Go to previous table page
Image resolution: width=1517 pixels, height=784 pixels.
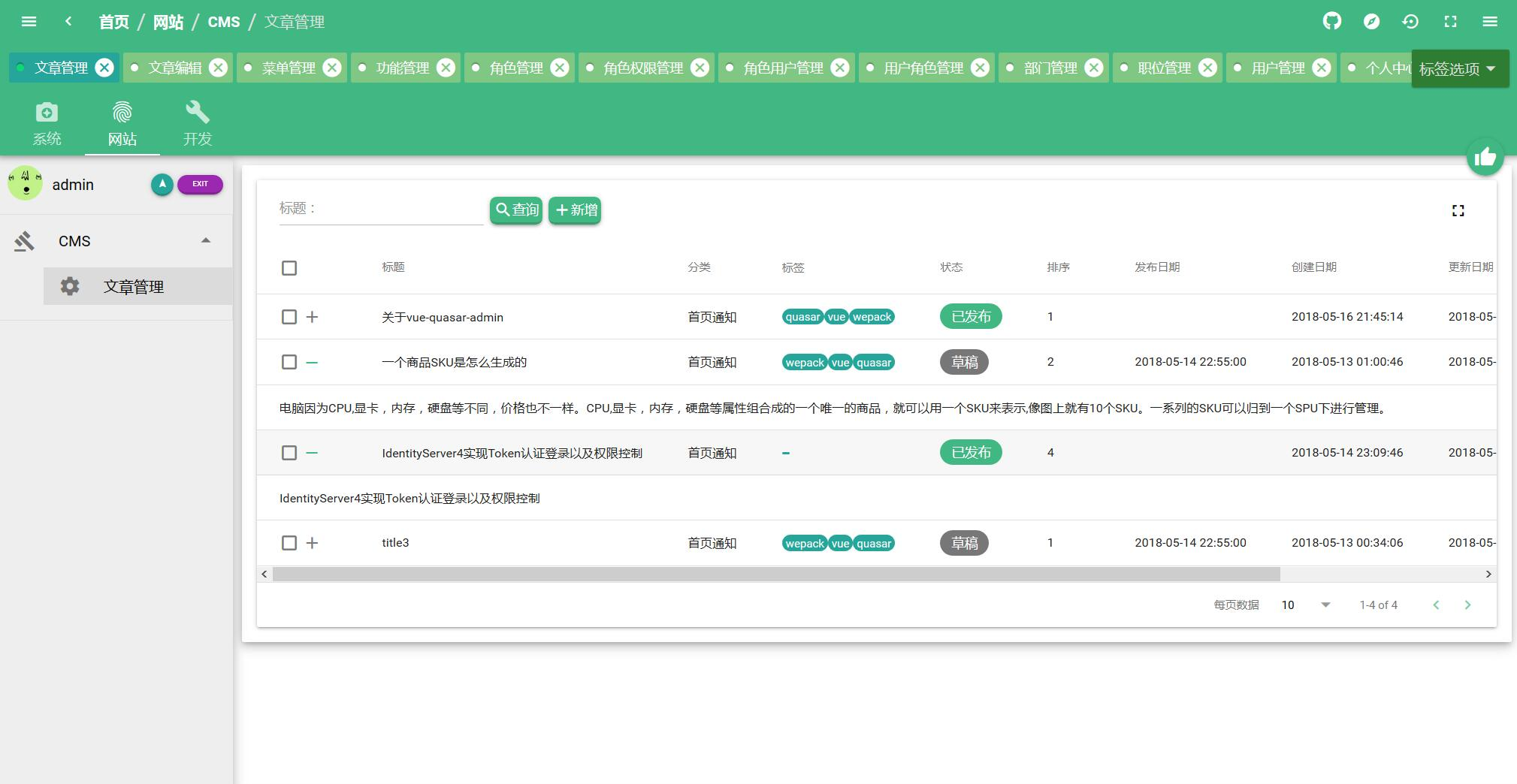pos(1436,605)
